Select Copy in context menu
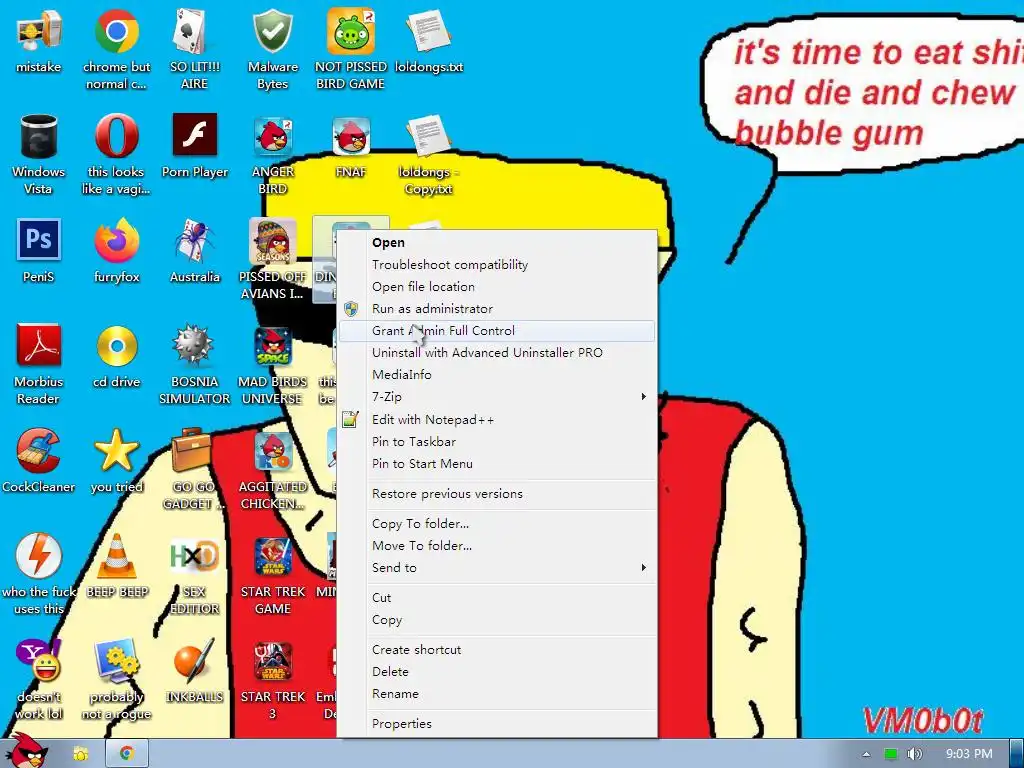The height and width of the screenshot is (768, 1024). point(497,620)
